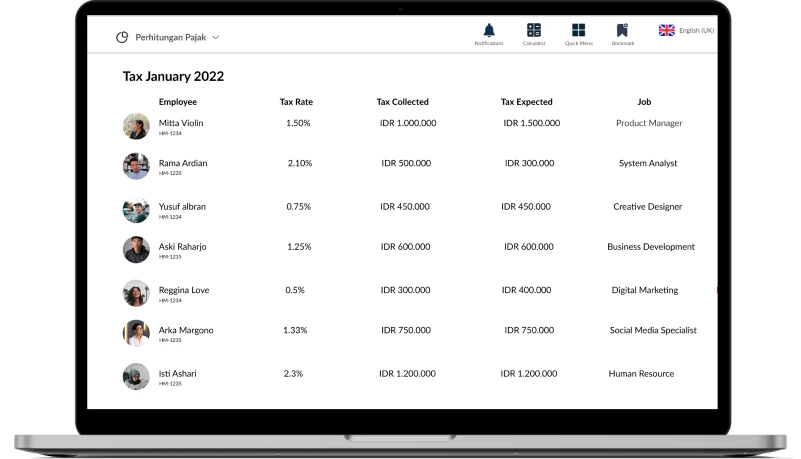Open the Calculator icon
The height and width of the screenshot is (459, 801).
click(534, 30)
